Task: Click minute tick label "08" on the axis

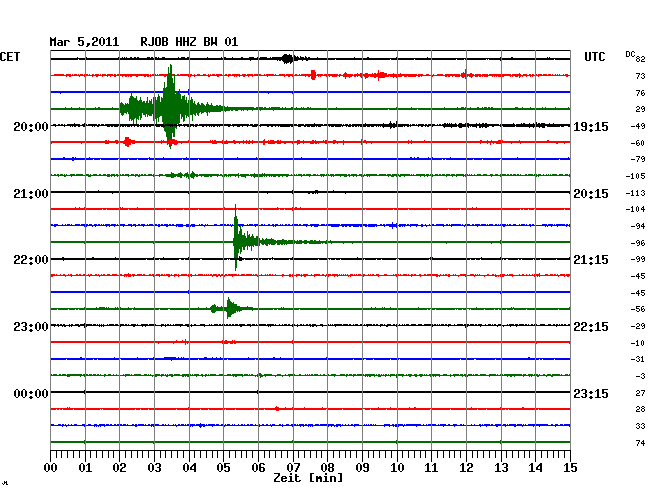Action: tap(327, 468)
